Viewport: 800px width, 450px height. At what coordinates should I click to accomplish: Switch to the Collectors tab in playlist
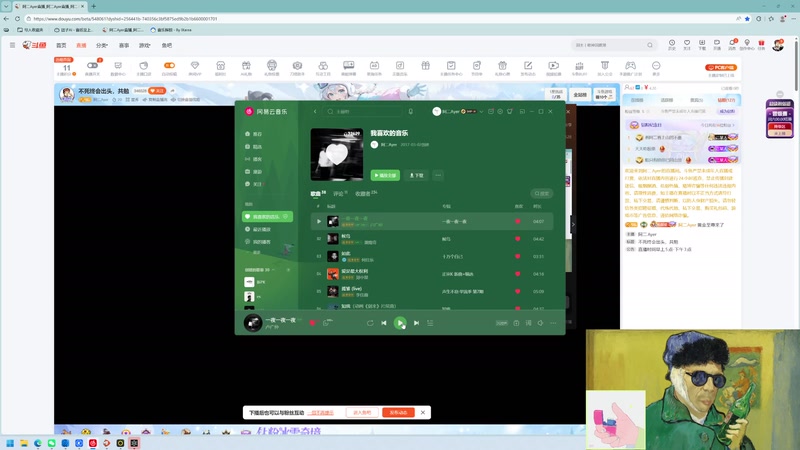click(x=366, y=193)
